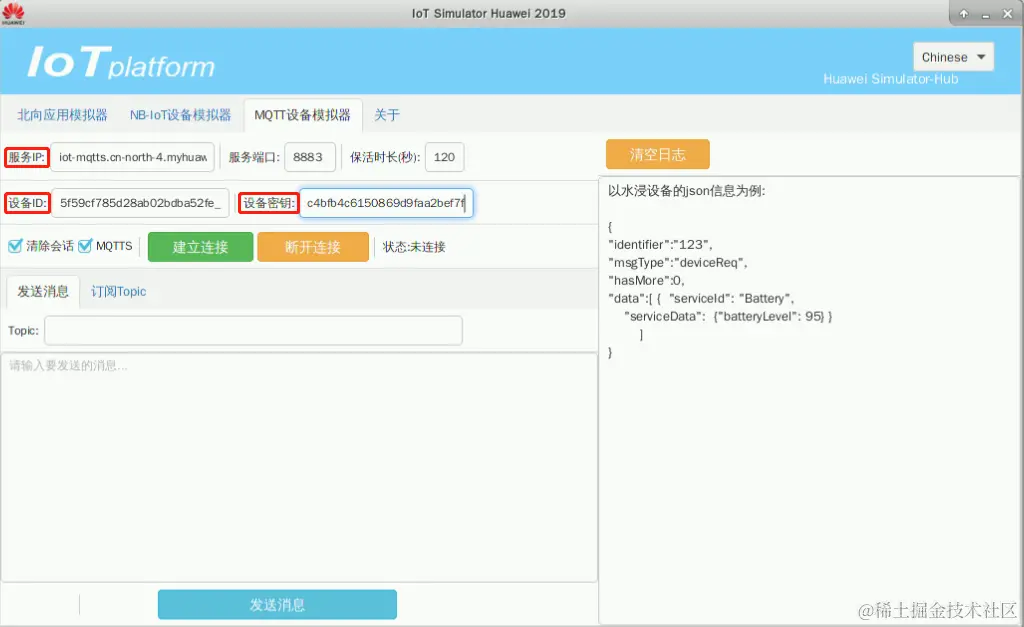Open the Chinese language dropdown

coord(953,57)
